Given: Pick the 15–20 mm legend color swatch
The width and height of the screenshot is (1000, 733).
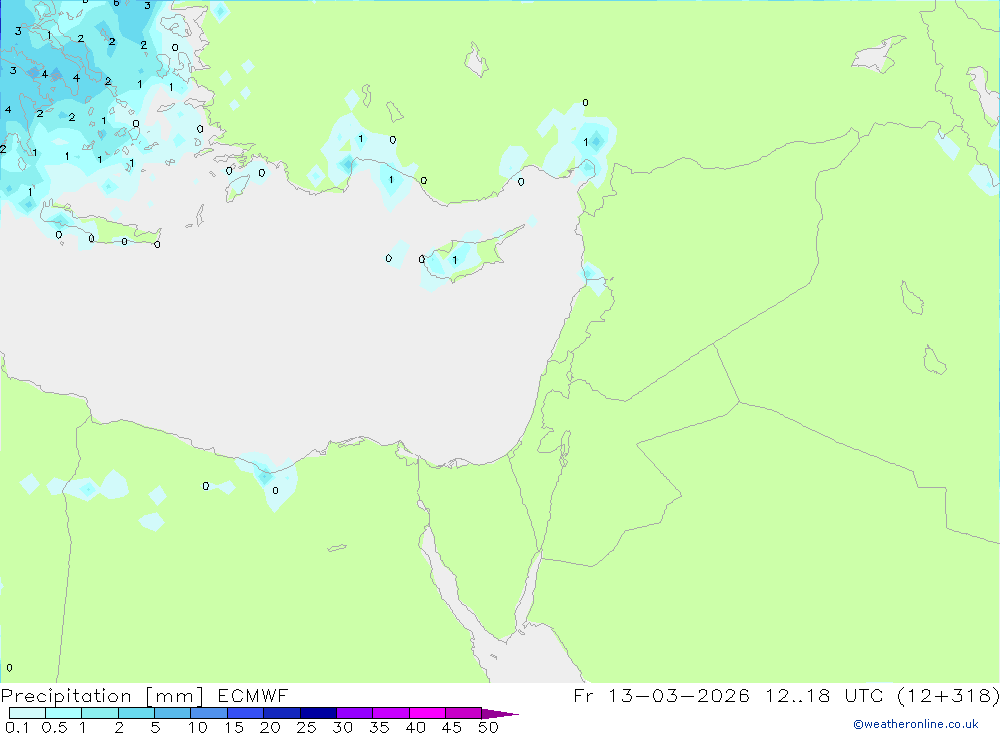Looking at the screenshot, I should click(x=246, y=713).
